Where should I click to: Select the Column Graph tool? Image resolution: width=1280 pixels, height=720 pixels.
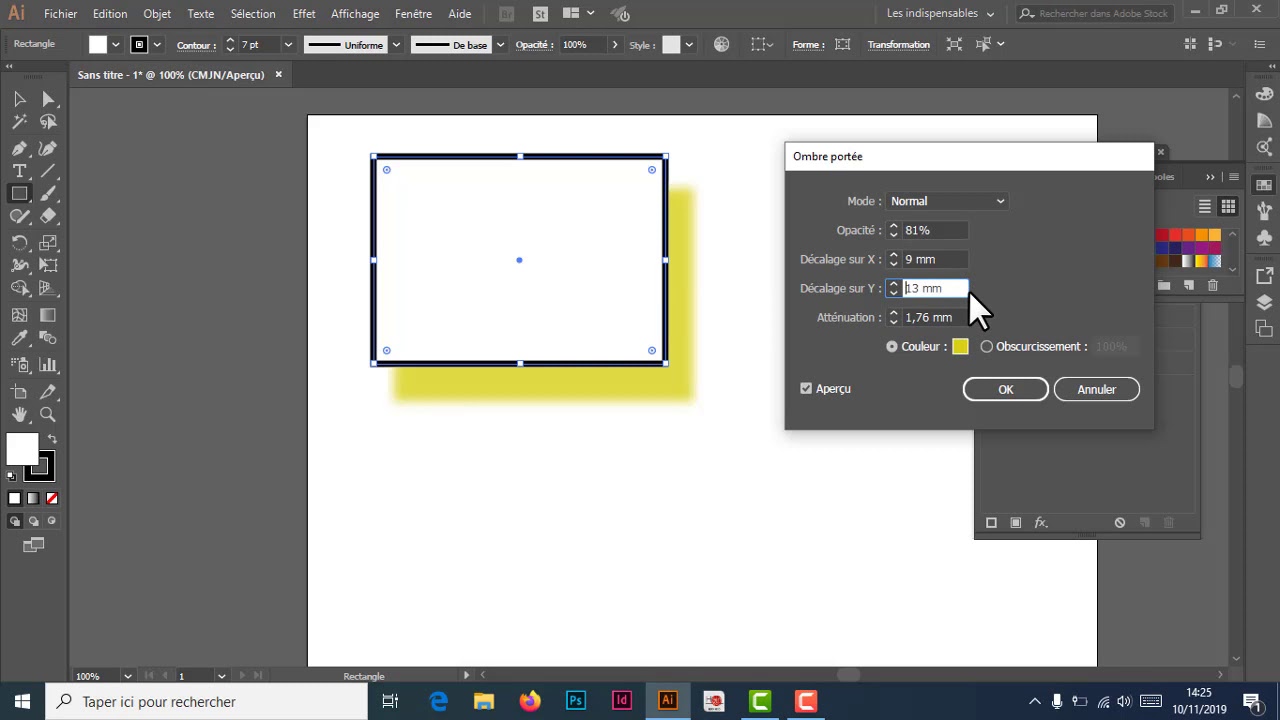48,365
